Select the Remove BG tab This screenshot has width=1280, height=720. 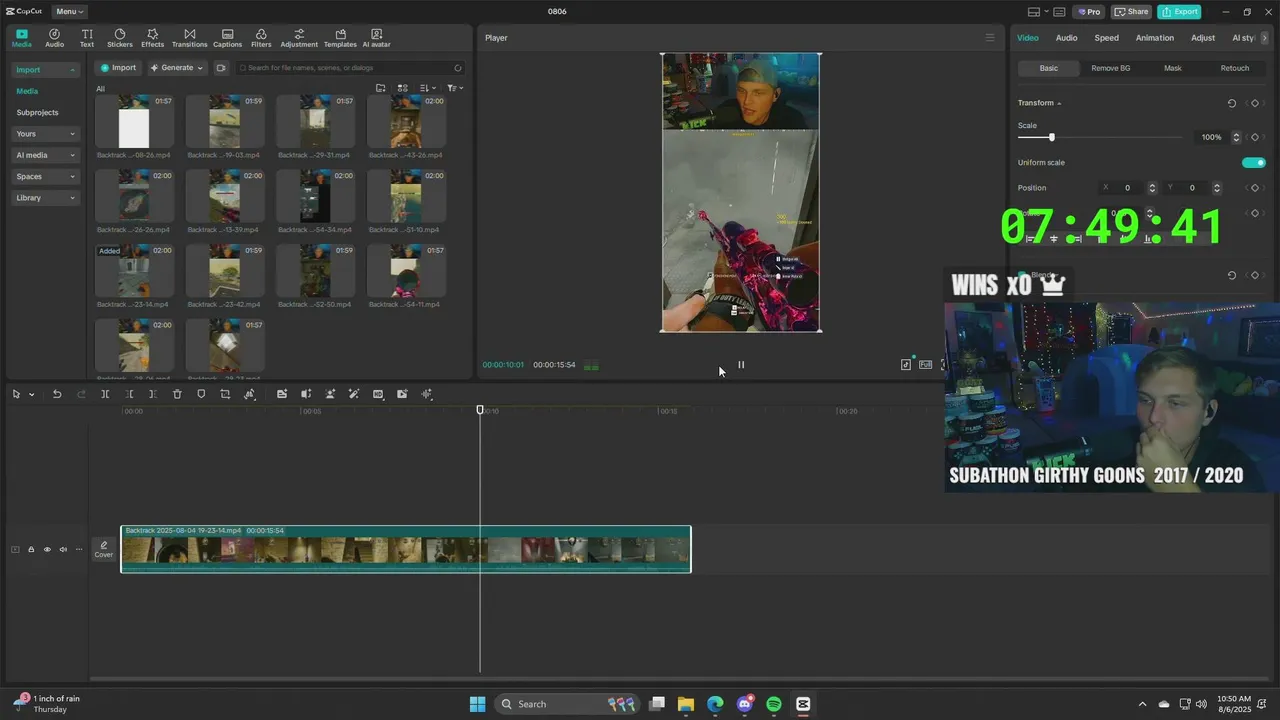coord(1110,68)
